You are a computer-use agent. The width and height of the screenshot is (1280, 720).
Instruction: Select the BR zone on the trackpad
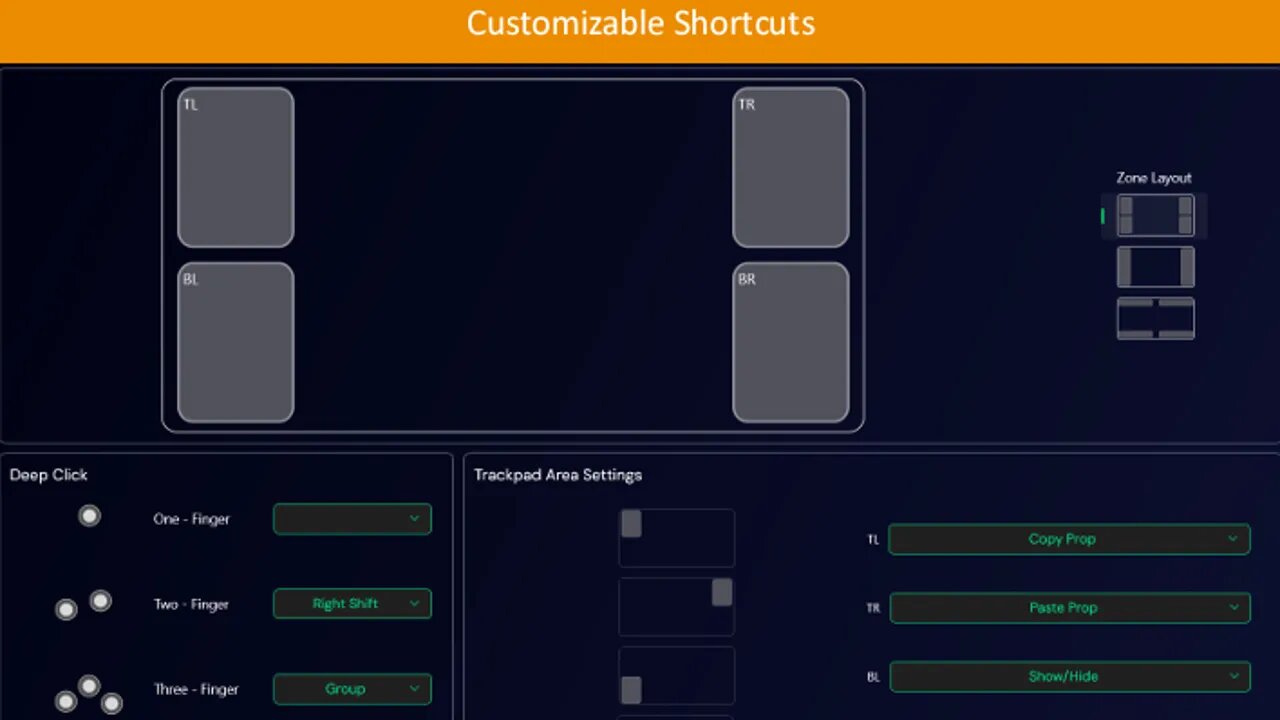[x=791, y=342]
